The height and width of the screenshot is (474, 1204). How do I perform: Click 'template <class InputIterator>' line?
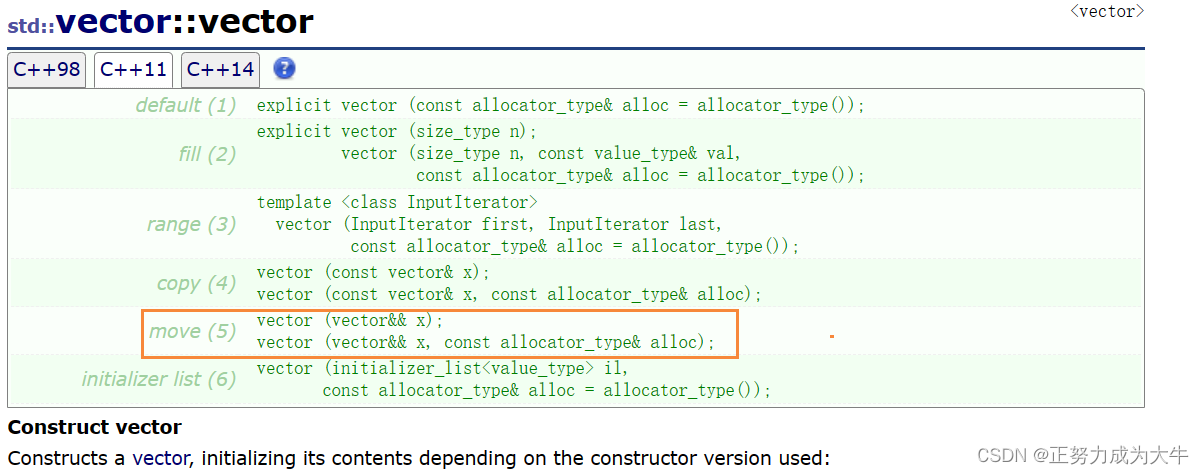pyautogui.click(x=397, y=202)
